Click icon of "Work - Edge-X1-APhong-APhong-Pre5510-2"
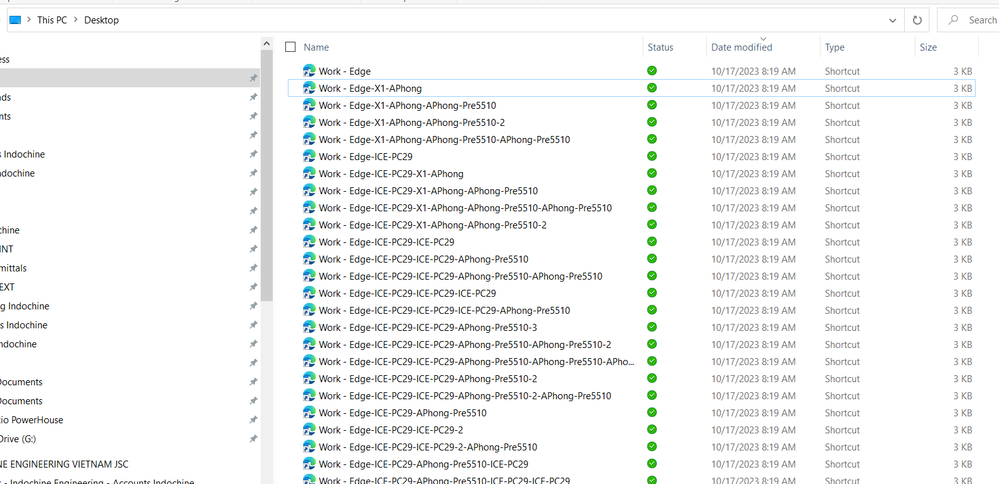 310,122
